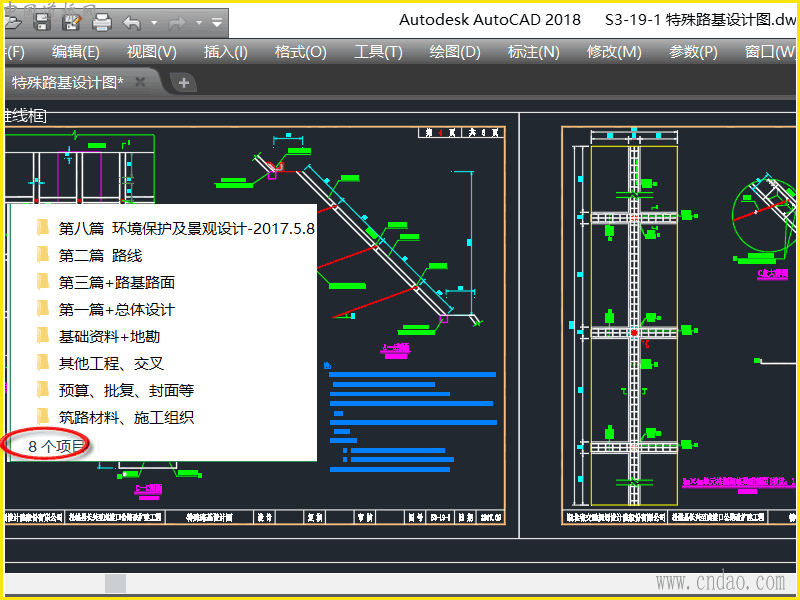Select the 预算、批复、封面等 folder
Image resolution: width=800 pixels, height=600 pixels.
tap(126, 390)
